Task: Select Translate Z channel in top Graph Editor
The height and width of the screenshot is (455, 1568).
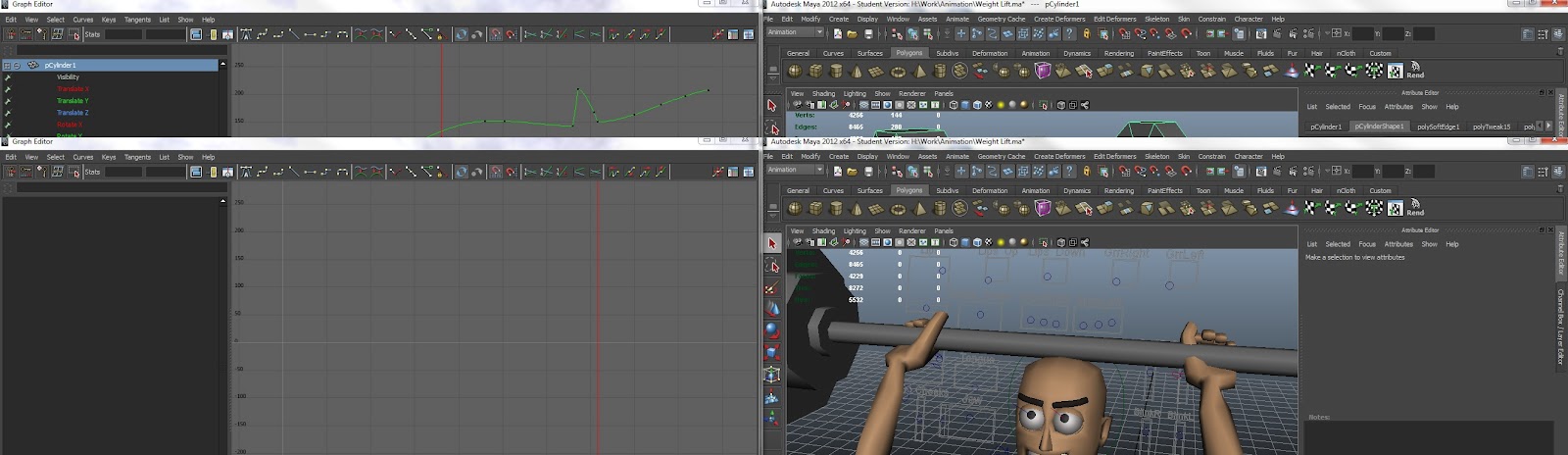Action: coord(73,113)
